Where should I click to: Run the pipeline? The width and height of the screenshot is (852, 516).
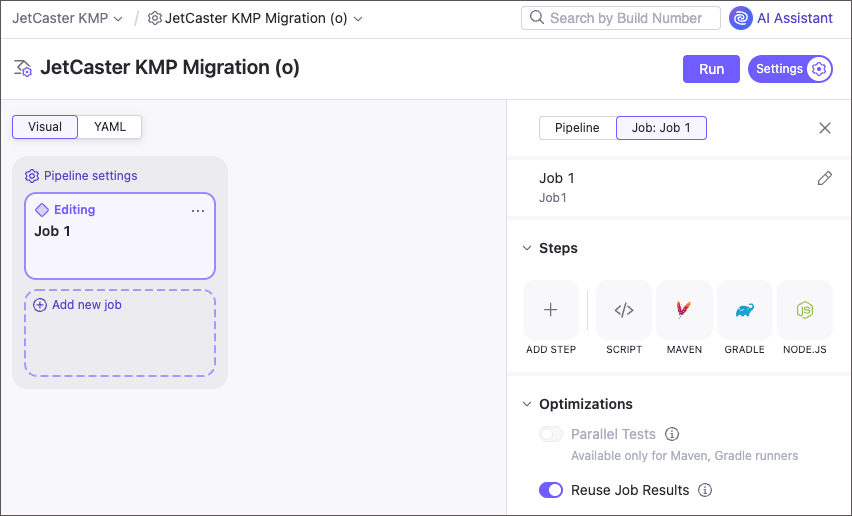tap(711, 69)
